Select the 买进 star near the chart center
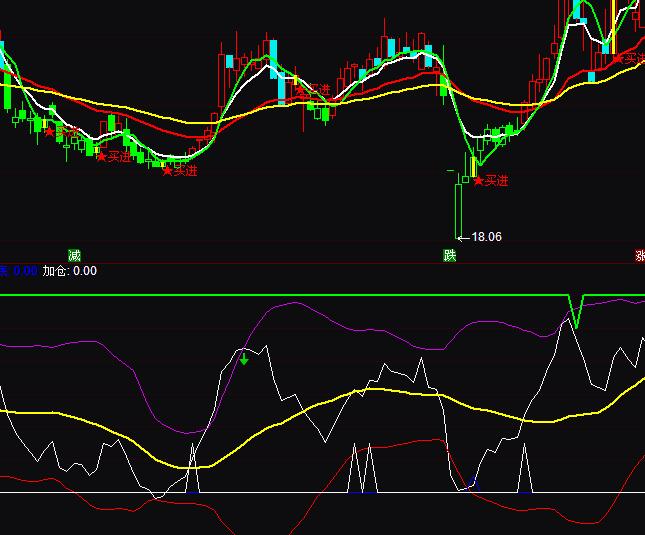This screenshot has height=535, width=645. click(x=300, y=90)
